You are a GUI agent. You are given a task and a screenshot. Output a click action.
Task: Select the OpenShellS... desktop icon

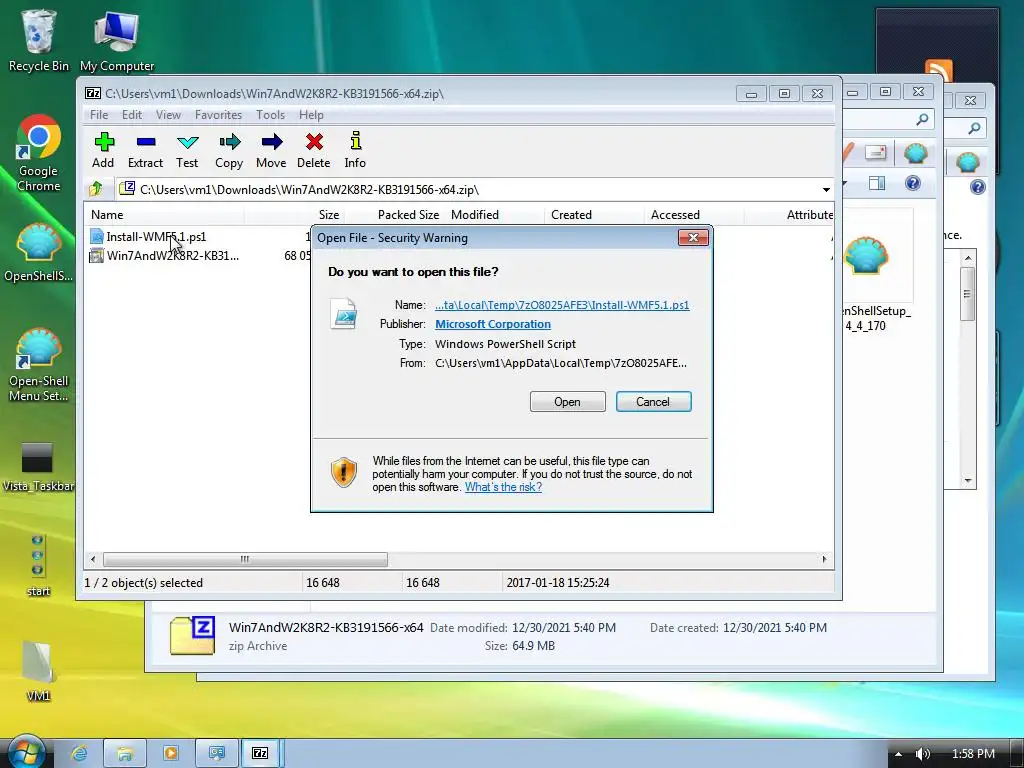39,253
